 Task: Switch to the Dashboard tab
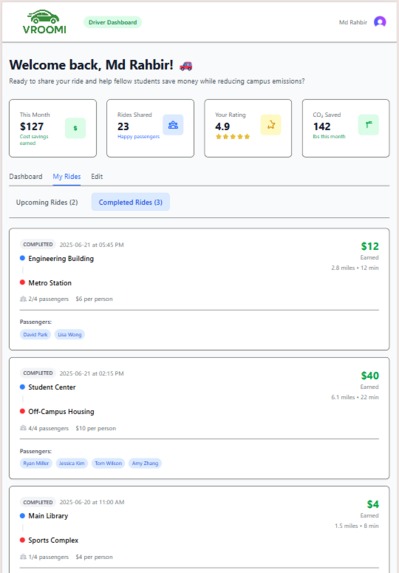tap(26, 177)
